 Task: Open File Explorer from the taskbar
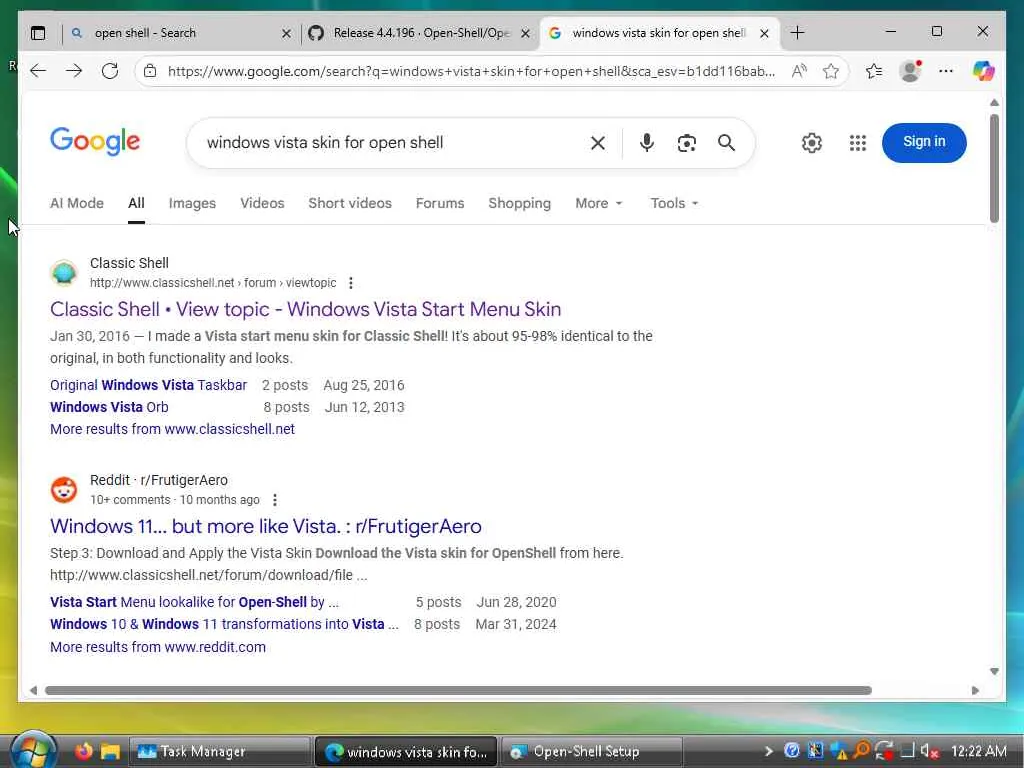(110, 752)
